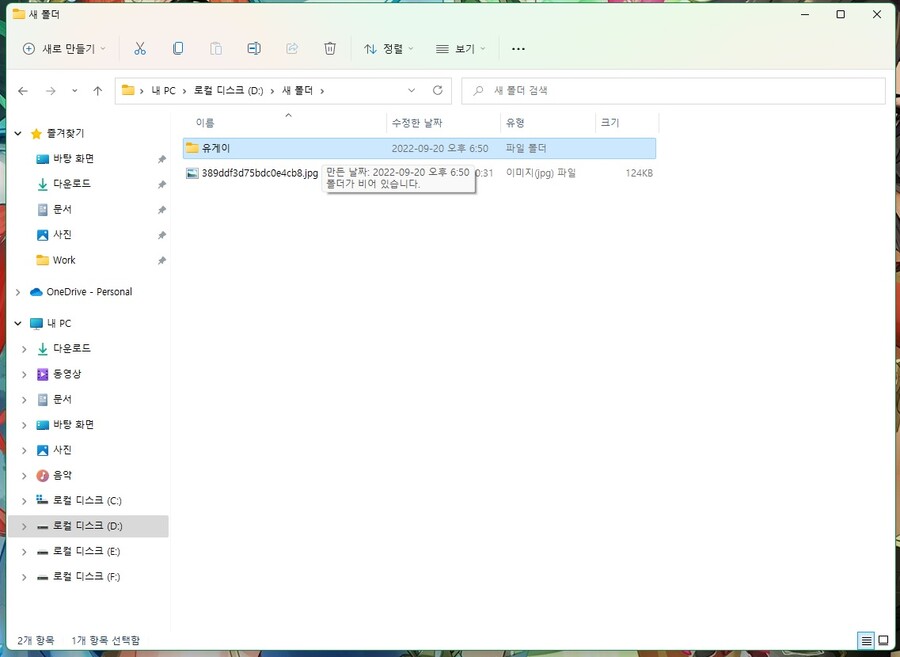Screen dimensions: 900x657
Task: Open the 보기 (View) dropdown
Action: click(x=461, y=48)
